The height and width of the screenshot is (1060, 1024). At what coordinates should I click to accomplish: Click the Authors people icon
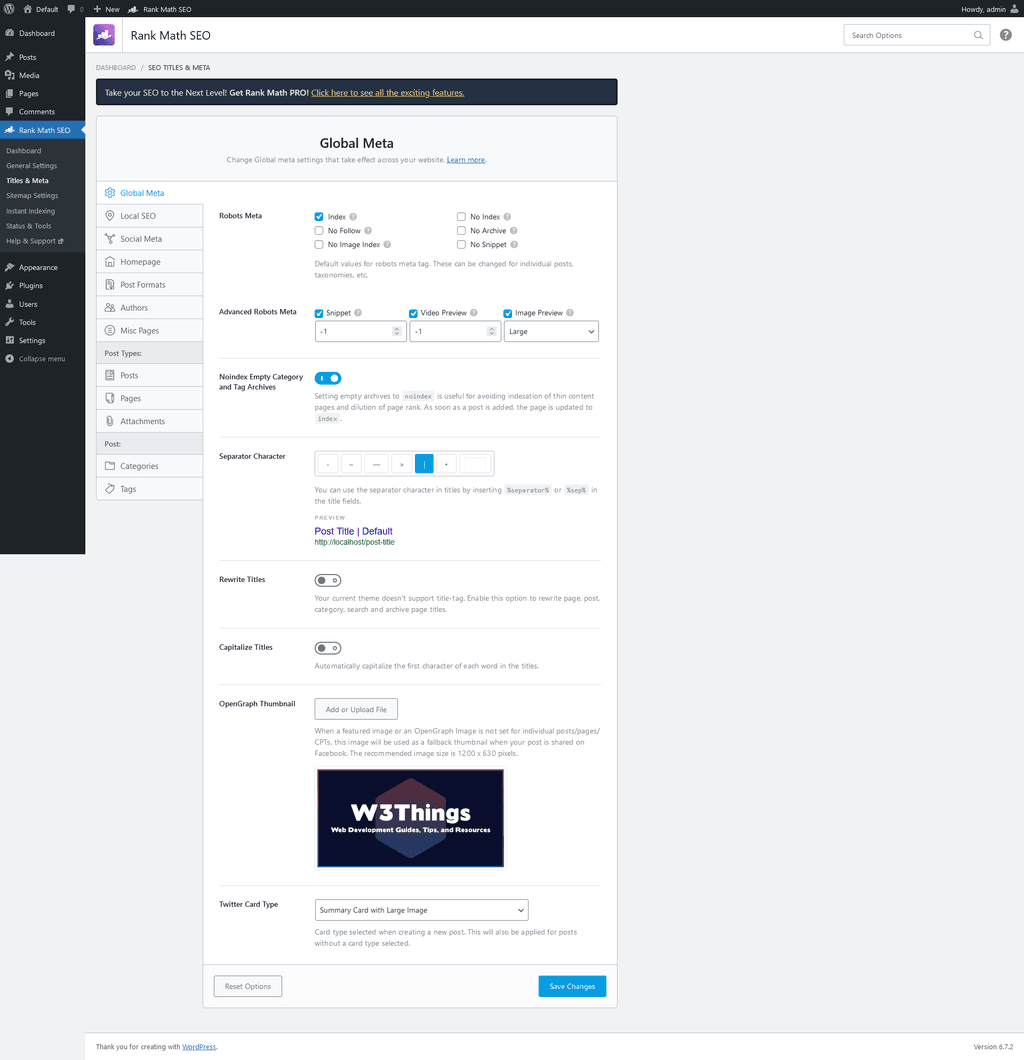pos(109,308)
